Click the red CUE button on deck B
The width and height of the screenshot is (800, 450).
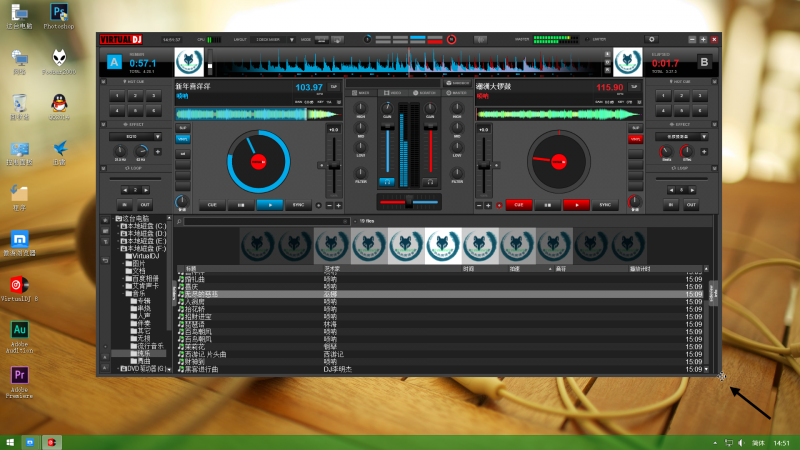pyautogui.click(x=517, y=204)
